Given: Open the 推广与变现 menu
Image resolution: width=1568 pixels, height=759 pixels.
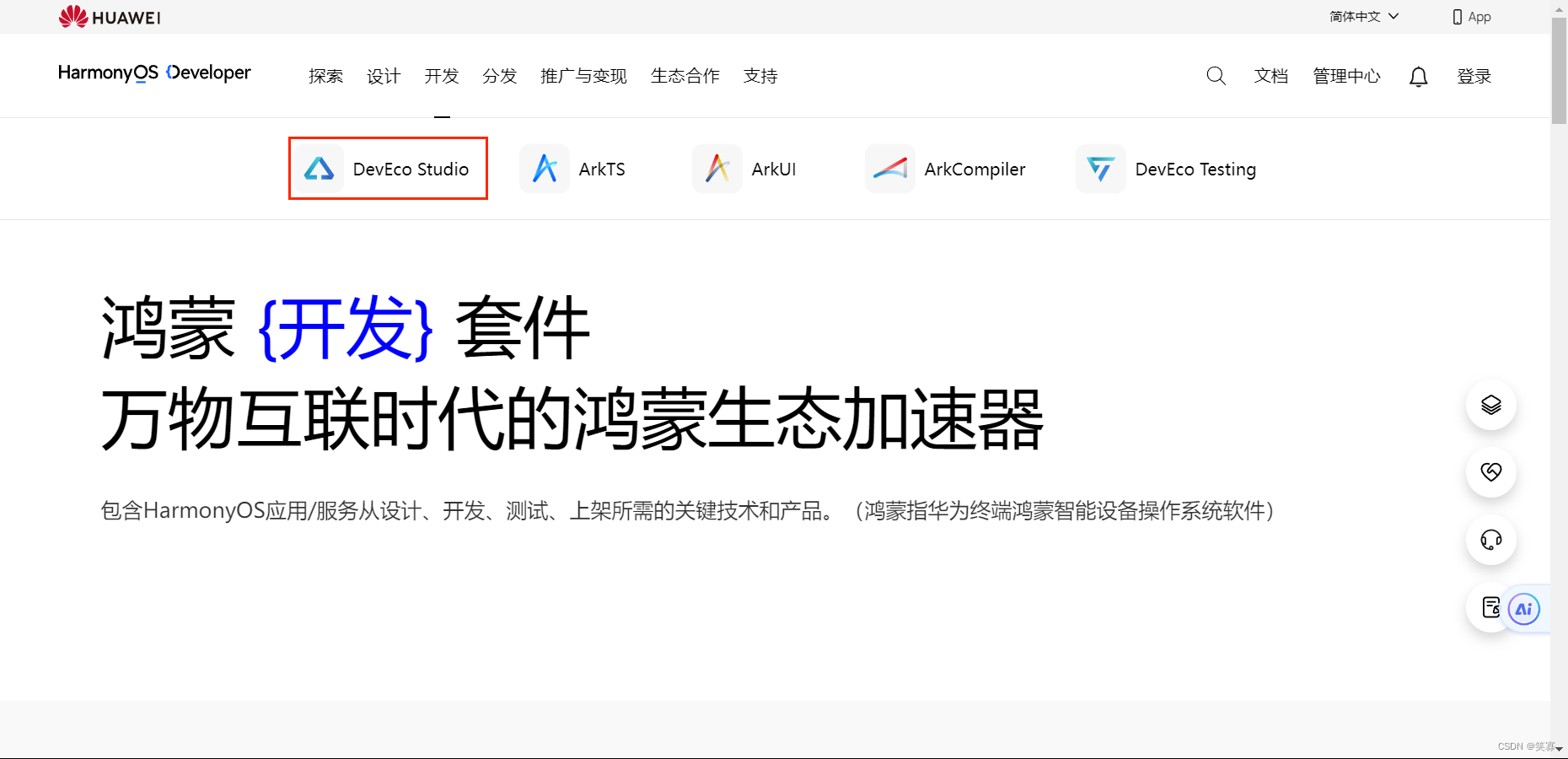Looking at the screenshot, I should [583, 76].
